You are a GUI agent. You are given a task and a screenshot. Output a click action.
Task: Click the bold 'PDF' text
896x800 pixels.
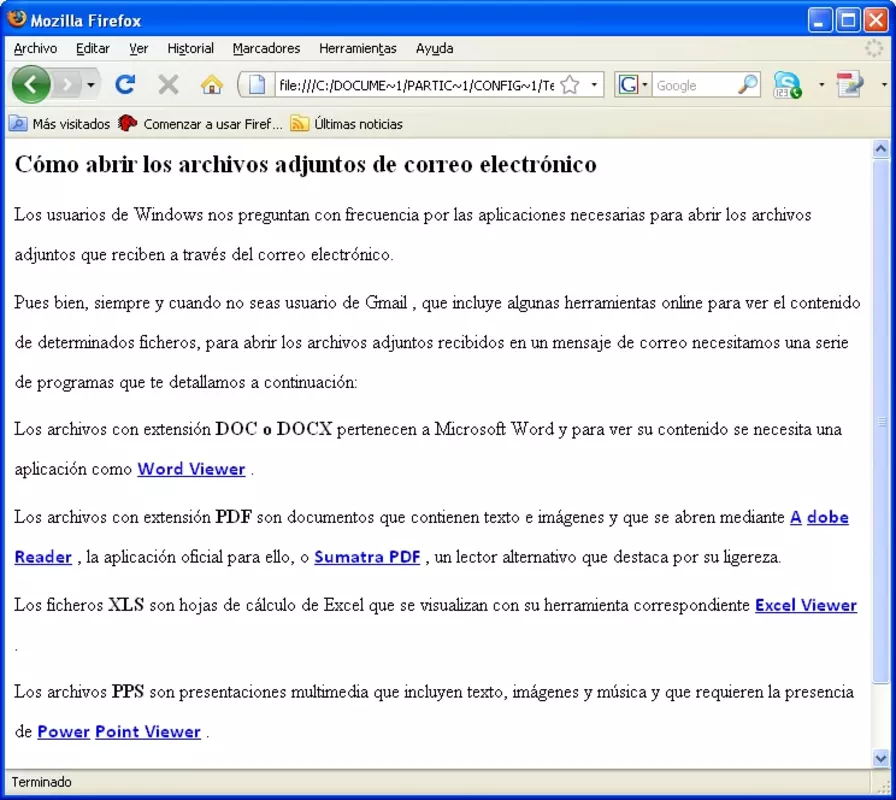(234, 517)
